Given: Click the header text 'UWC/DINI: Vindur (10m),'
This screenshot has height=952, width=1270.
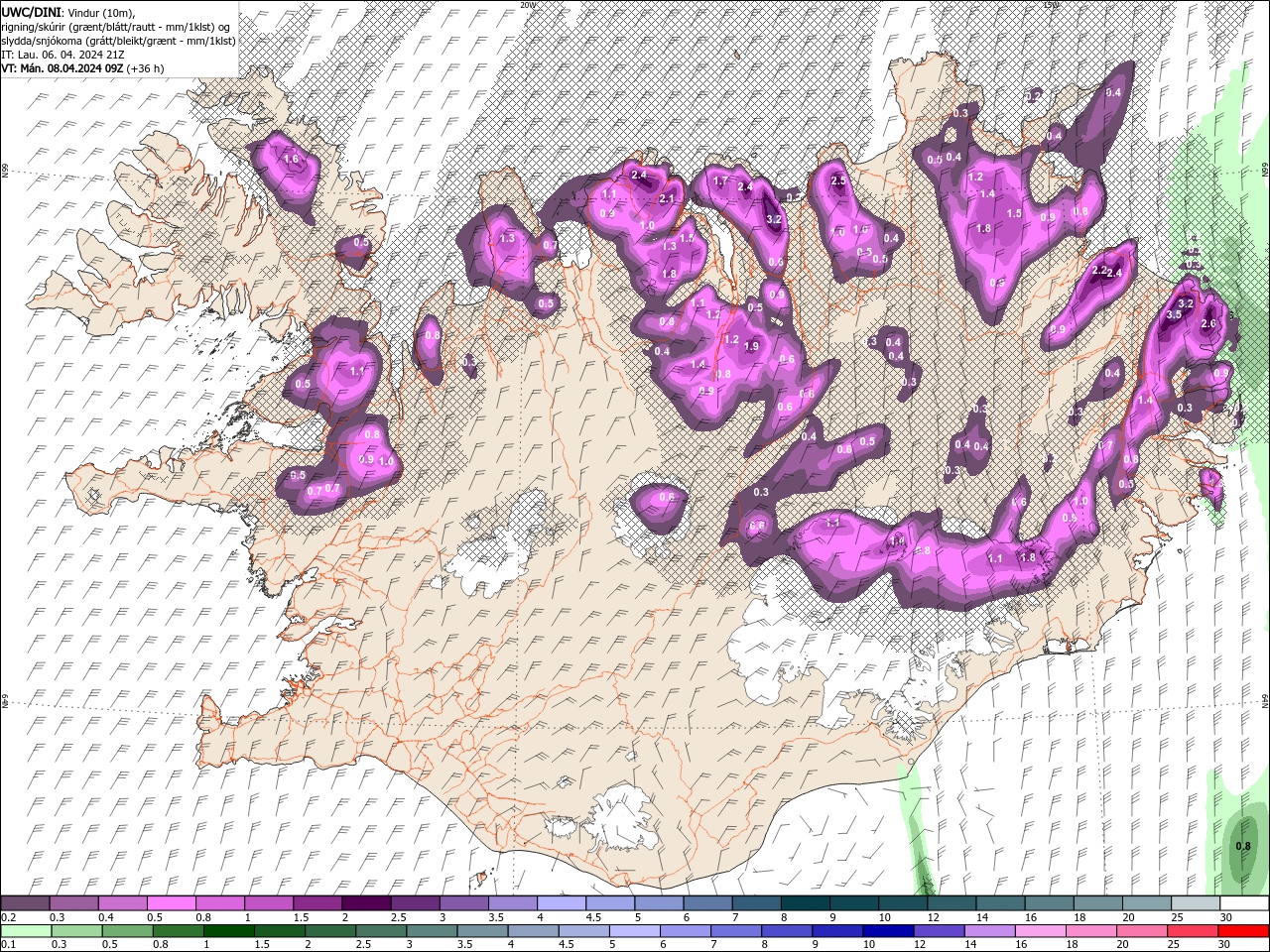Looking at the screenshot, I should pyautogui.click(x=68, y=11).
